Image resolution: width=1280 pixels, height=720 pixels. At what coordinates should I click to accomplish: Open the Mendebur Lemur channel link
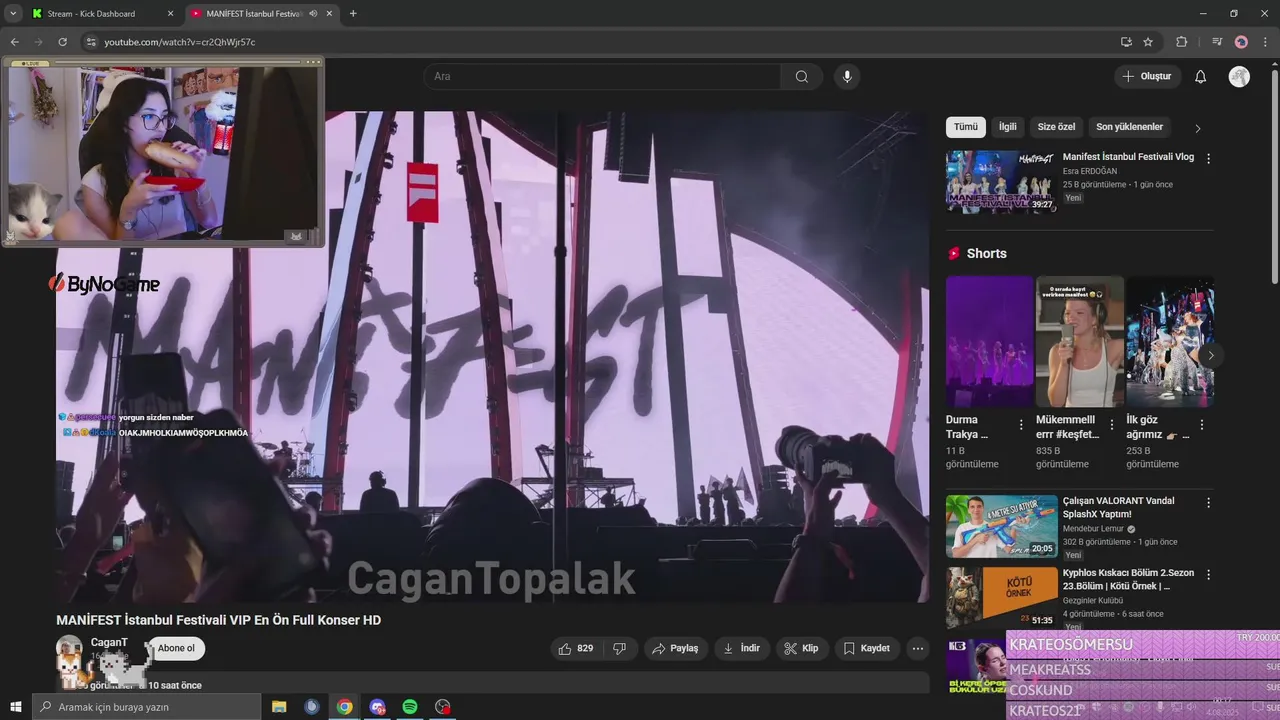point(1093,529)
